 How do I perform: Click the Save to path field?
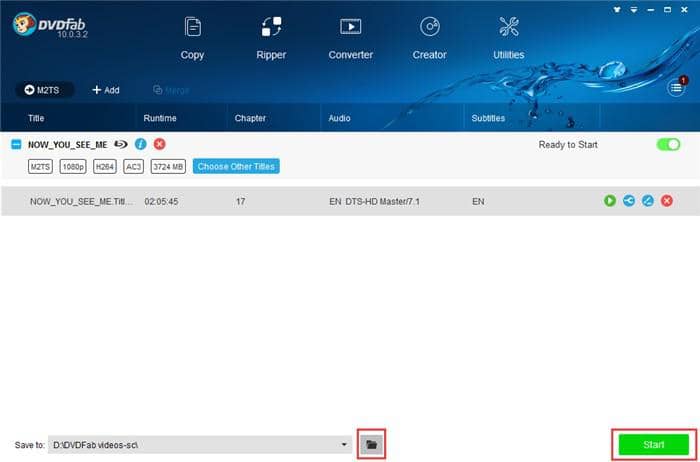click(x=200, y=445)
